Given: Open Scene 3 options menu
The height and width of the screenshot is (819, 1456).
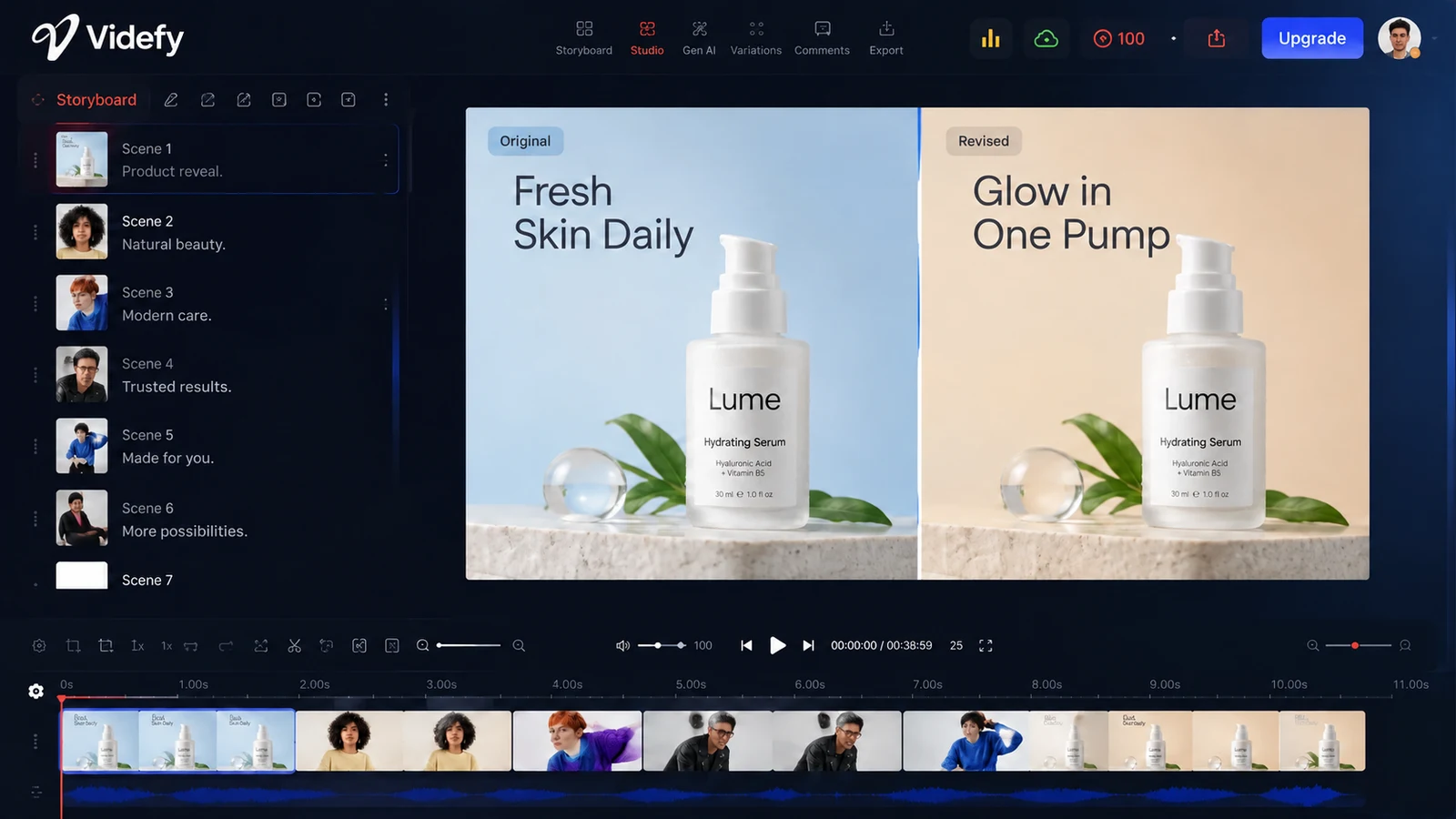Looking at the screenshot, I should pos(386,304).
